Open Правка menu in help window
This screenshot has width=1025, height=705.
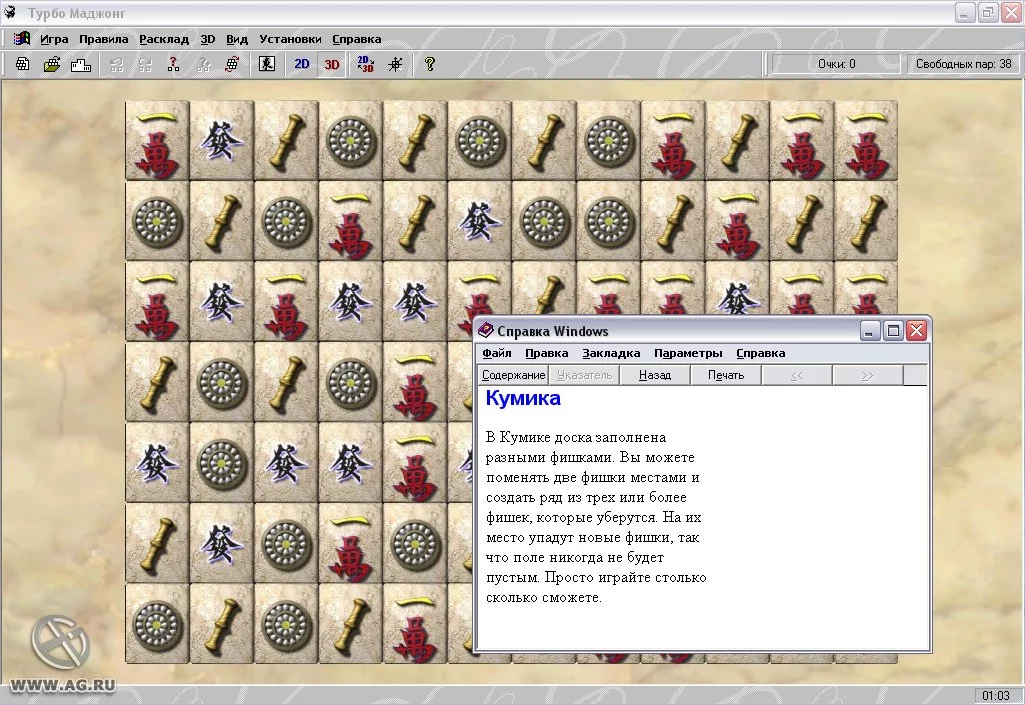click(546, 353)
